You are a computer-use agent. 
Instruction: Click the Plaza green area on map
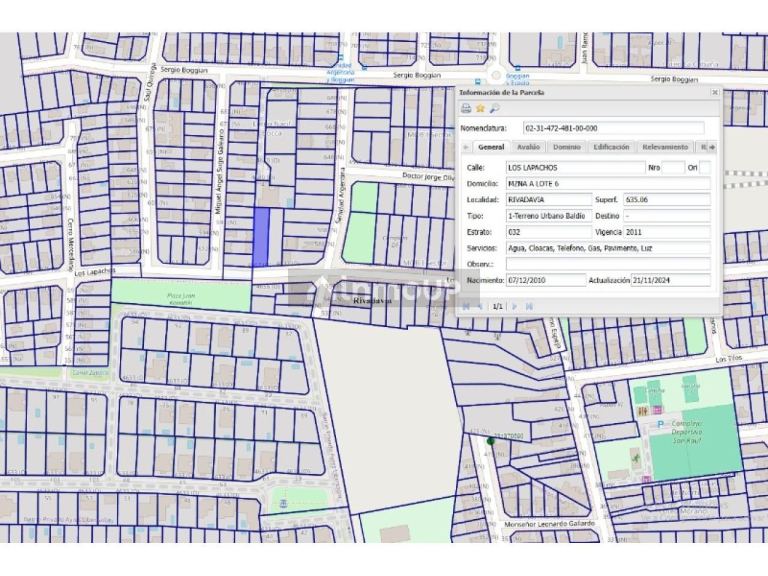181,295
